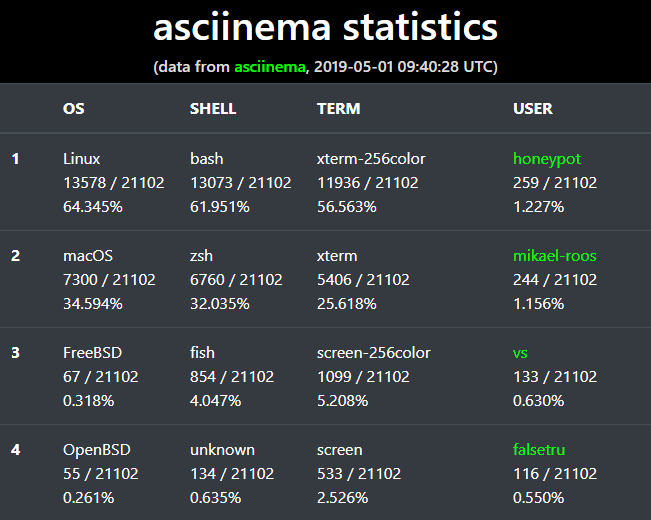Click the bash shell entry
651x520 pixels.
coord(207,159)
